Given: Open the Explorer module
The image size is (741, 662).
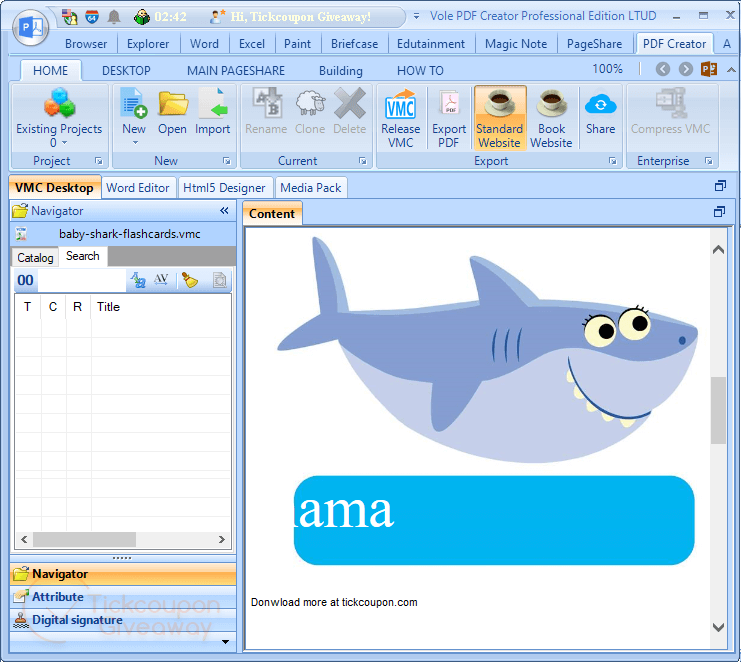Looking at the screenshot, I should (148, 44).
